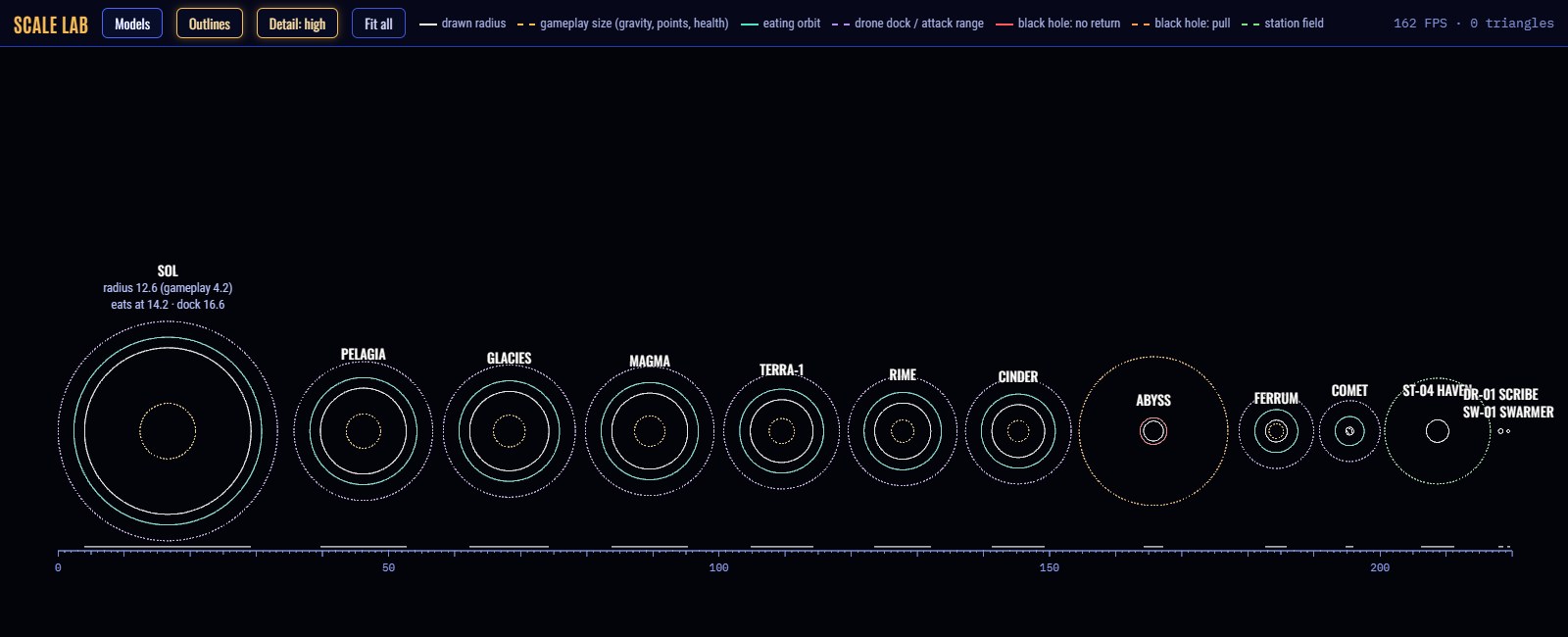Click the 'station field' legend entry
1568x637 pixels.
(1283, 24)
